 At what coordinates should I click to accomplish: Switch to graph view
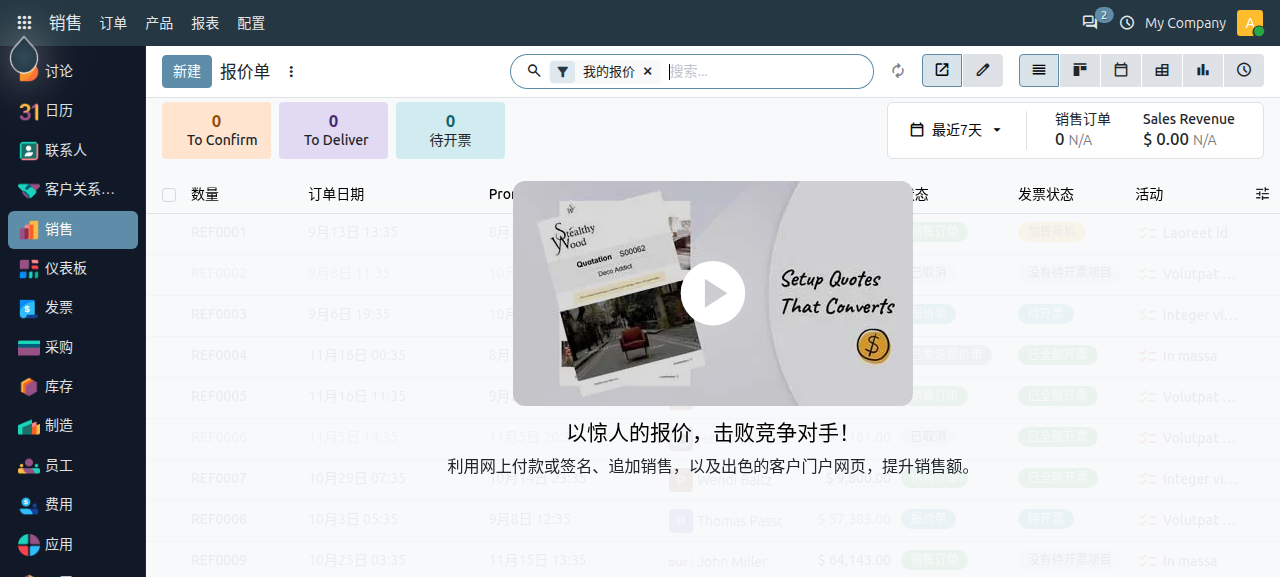[x=1203, y=71]
